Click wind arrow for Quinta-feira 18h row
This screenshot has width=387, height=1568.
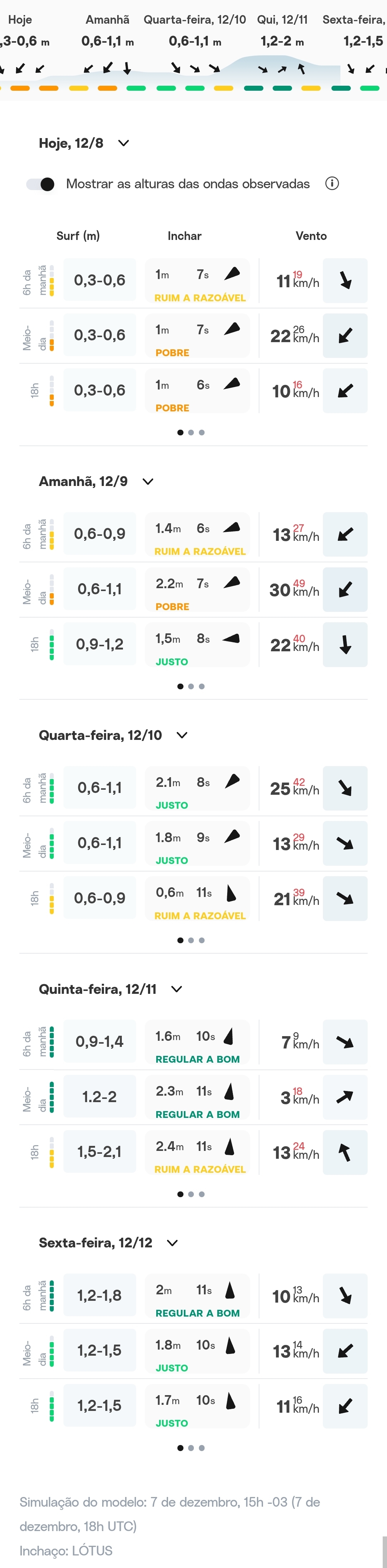tap(345, 1152)
